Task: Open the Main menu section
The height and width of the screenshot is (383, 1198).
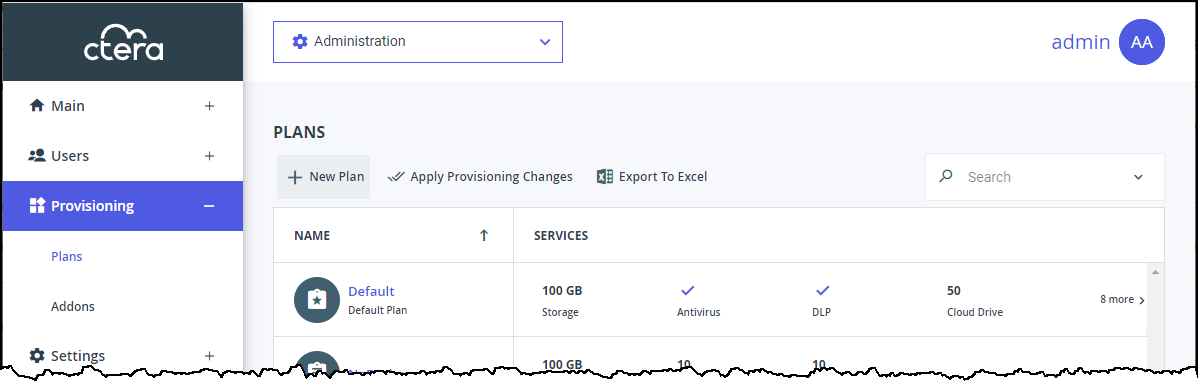Action: click(x=123, y=106)
